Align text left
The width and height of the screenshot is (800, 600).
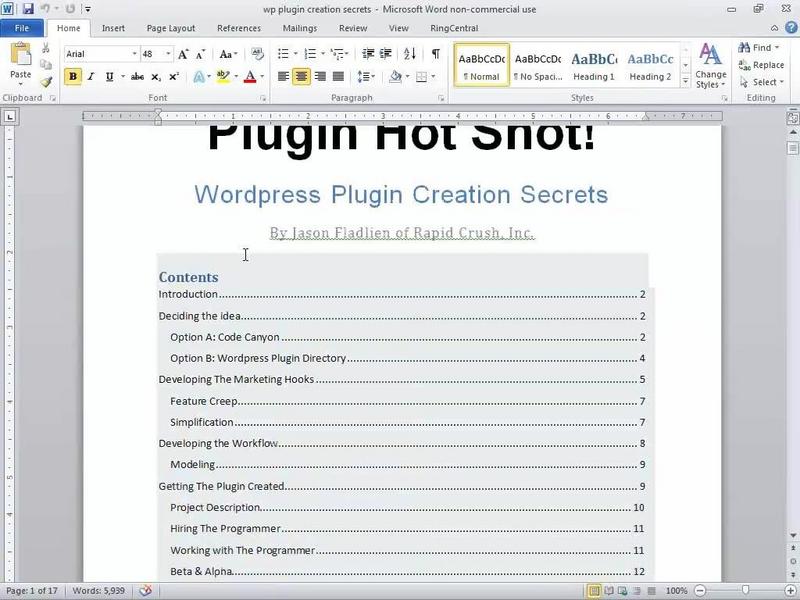click(x=283, y=77)
